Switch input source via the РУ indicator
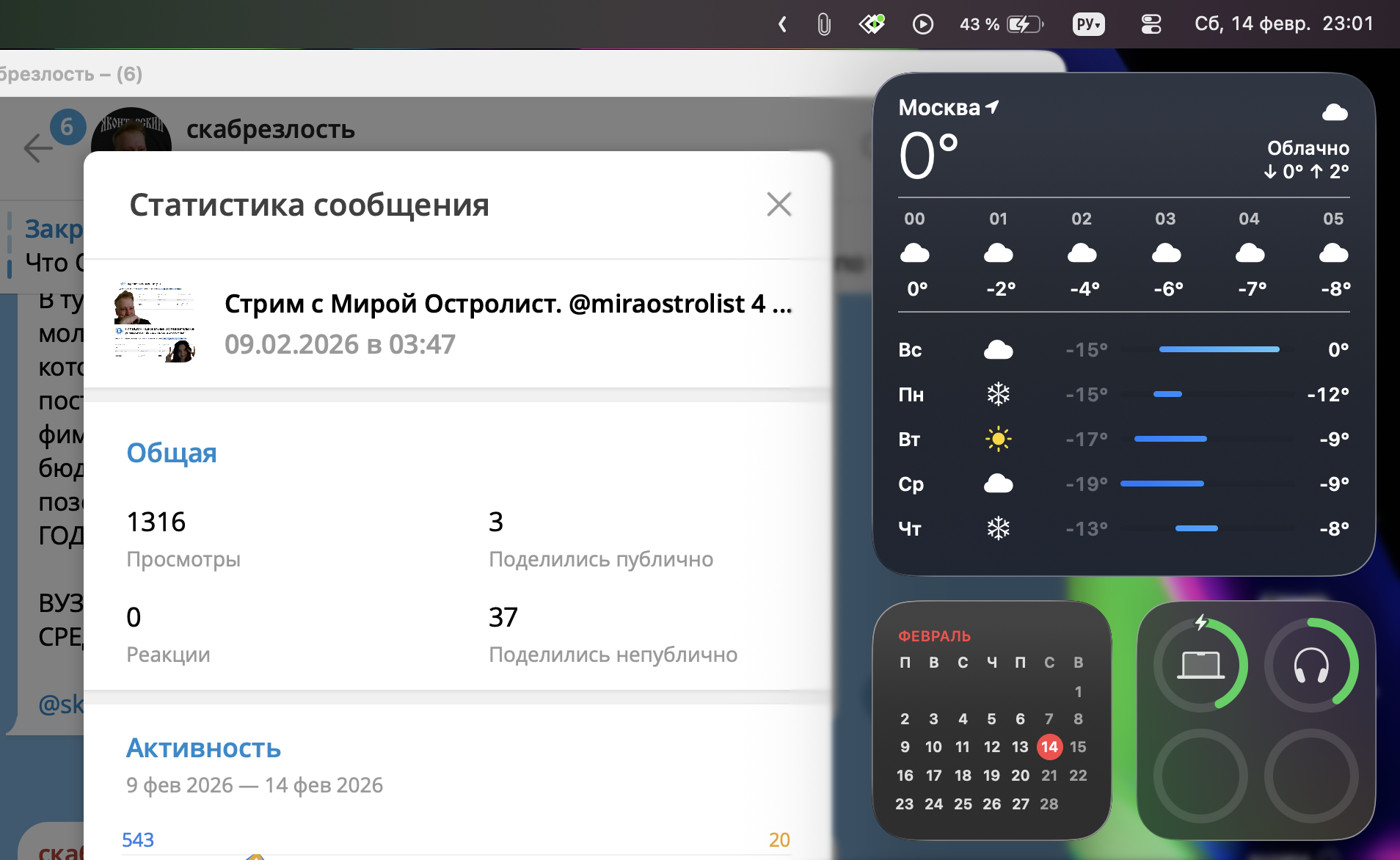The height and width of the screenshot is (860, 1400). tap(1088, 24)
